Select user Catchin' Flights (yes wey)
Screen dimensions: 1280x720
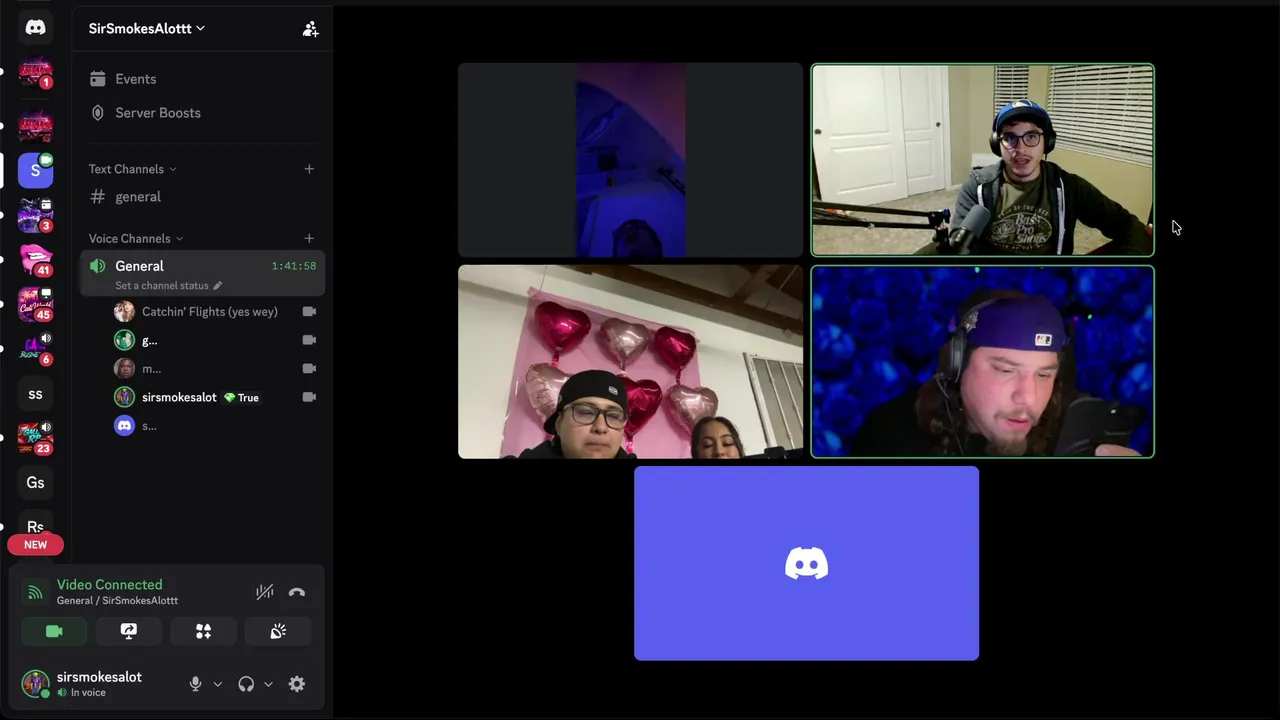210,312
